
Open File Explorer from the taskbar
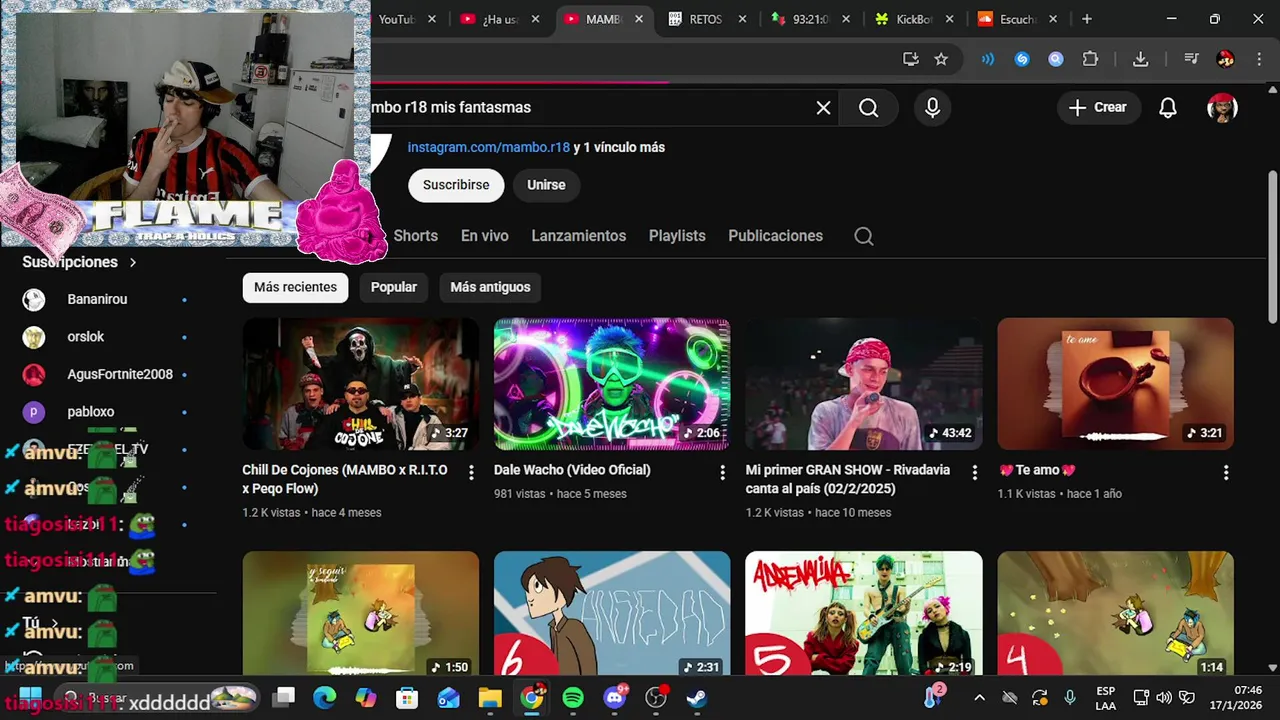point(490,698)
